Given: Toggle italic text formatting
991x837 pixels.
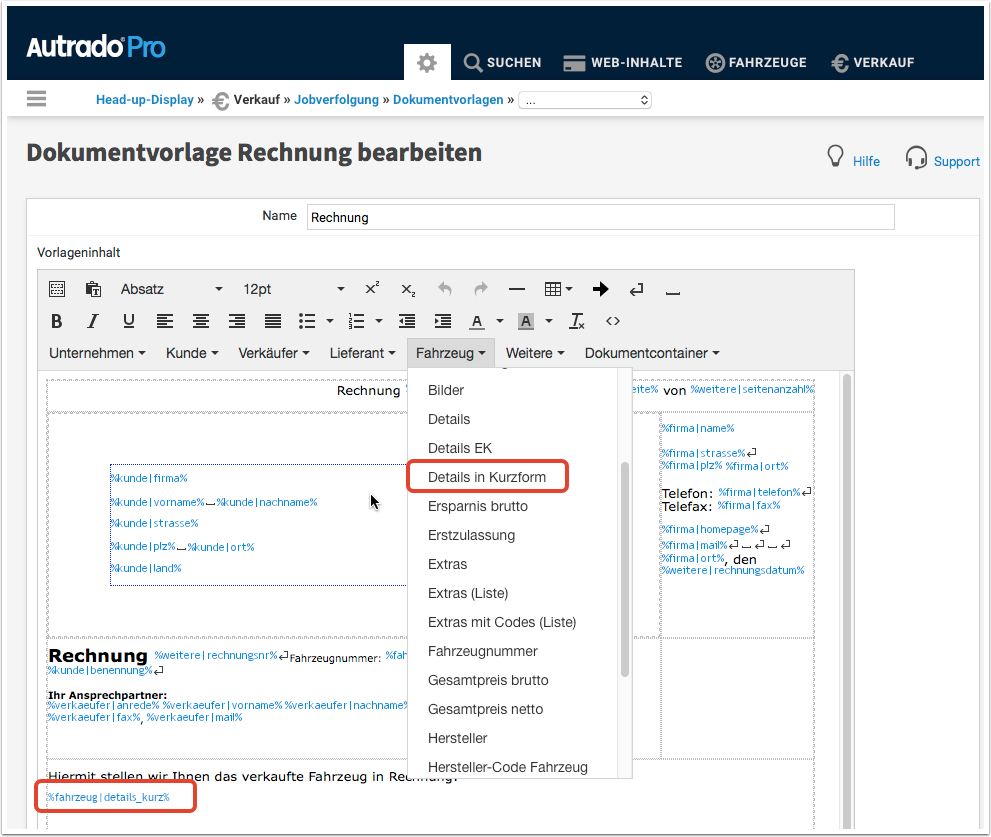Looking at the screenshot, I should 93,321.
